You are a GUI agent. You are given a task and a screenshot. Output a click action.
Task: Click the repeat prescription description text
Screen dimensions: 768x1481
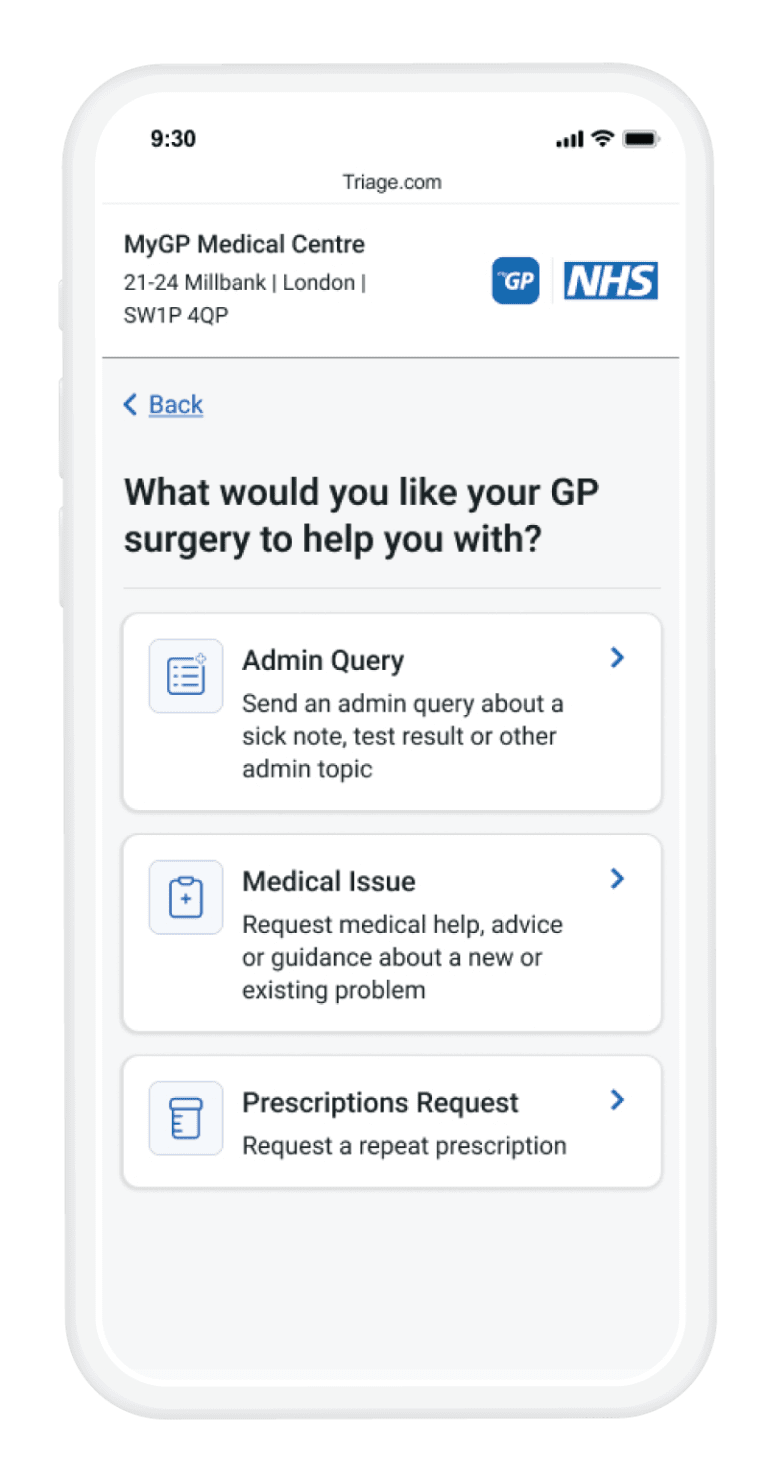click(404, 1146)
